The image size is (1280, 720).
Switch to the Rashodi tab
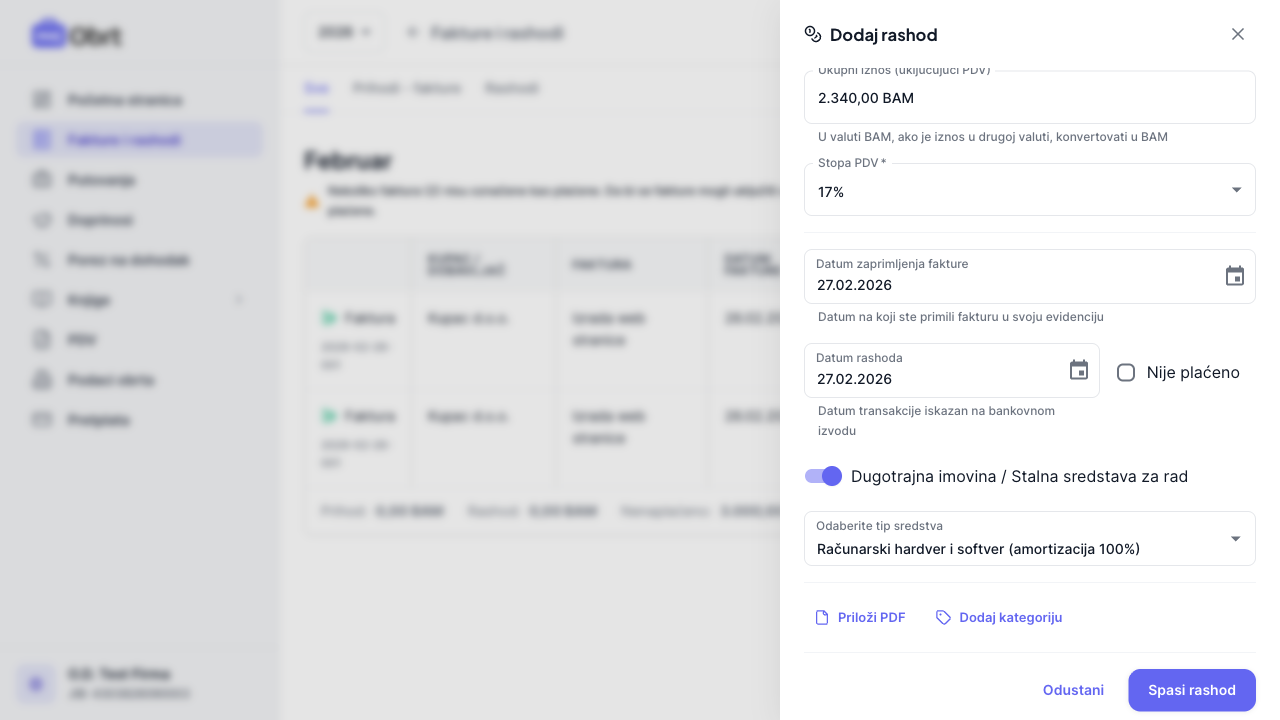(x=512, y=88)
